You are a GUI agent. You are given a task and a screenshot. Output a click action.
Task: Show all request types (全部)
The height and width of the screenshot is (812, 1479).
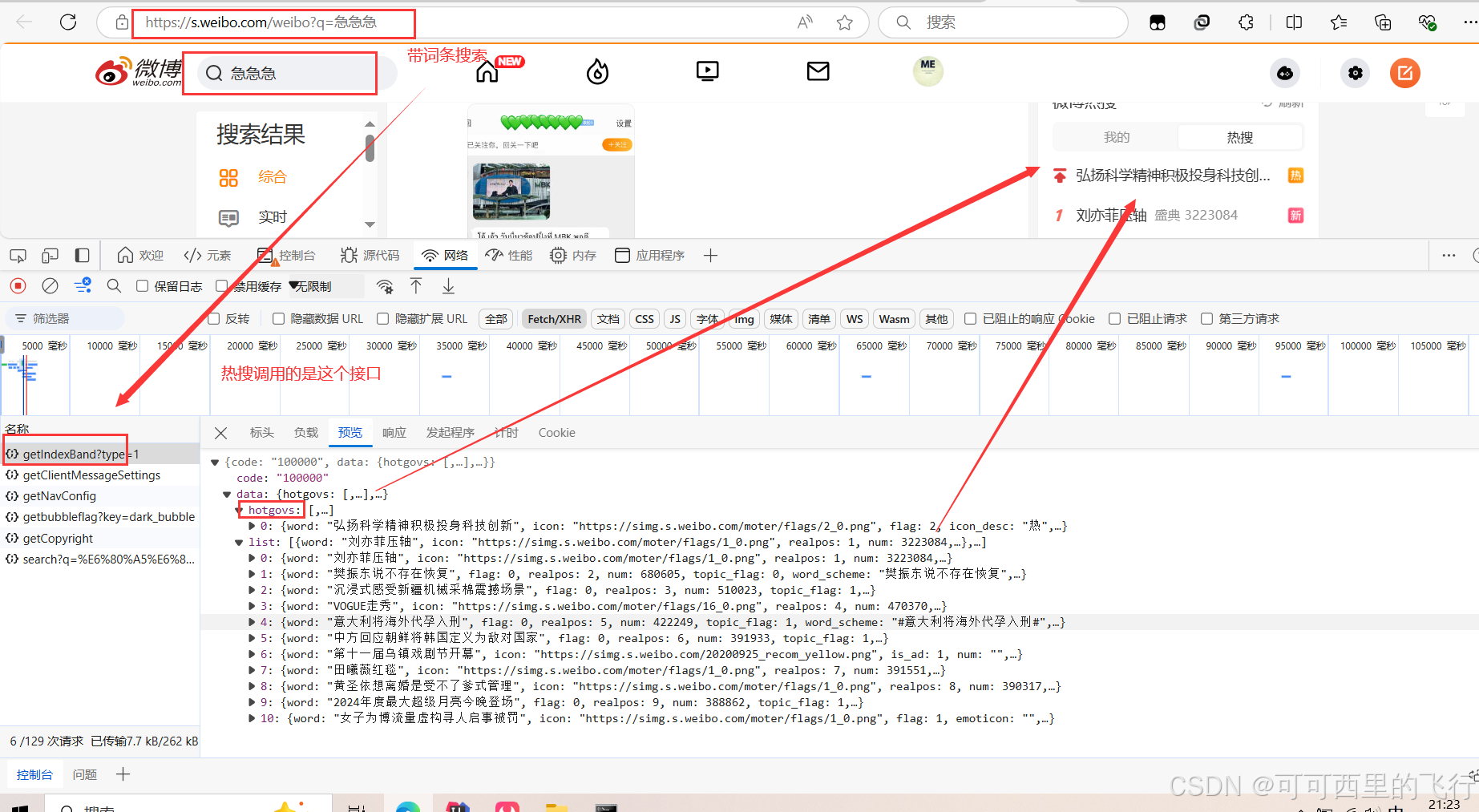coord(496,319)
